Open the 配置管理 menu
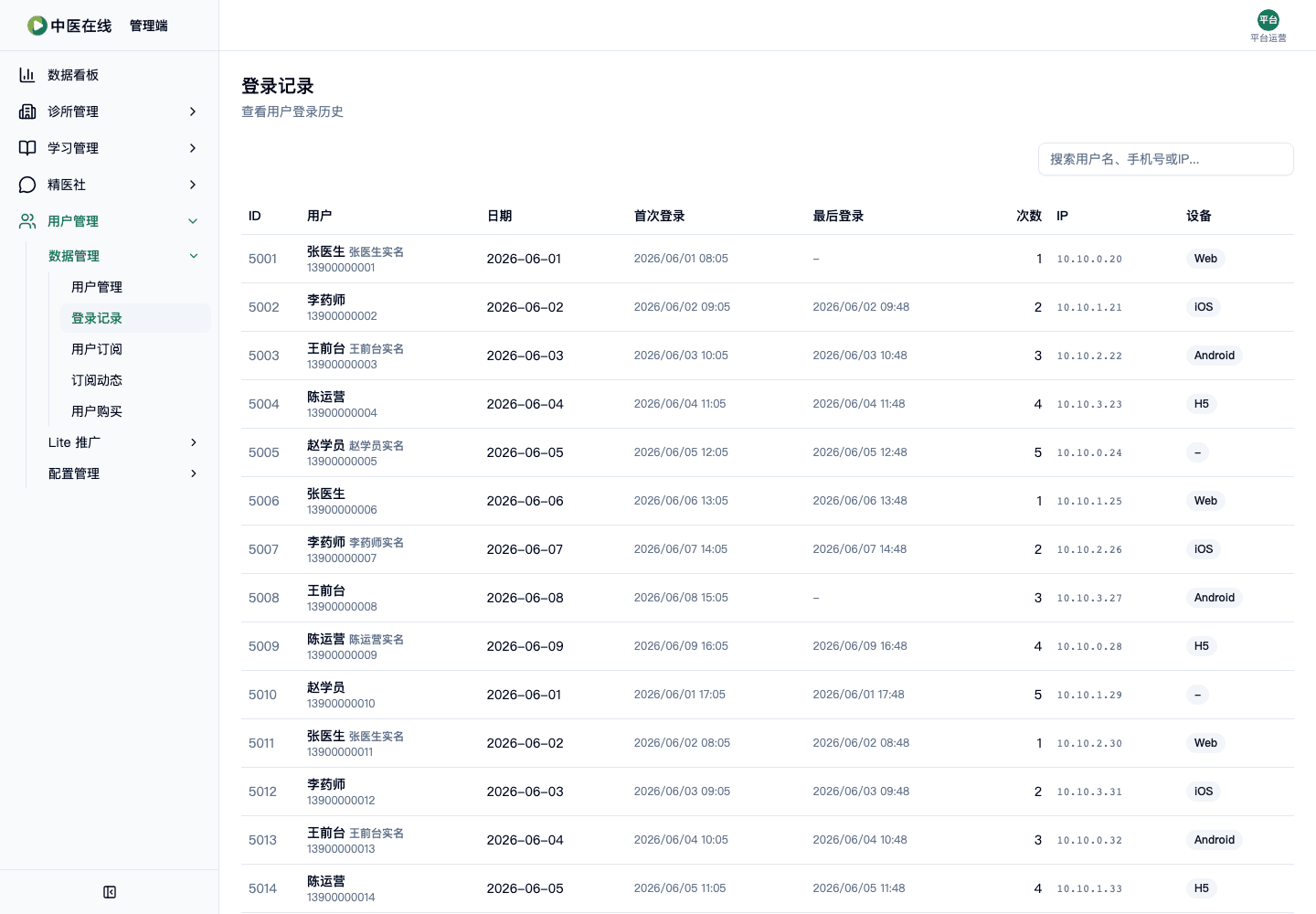1316x914 pixels. [124, 473]
